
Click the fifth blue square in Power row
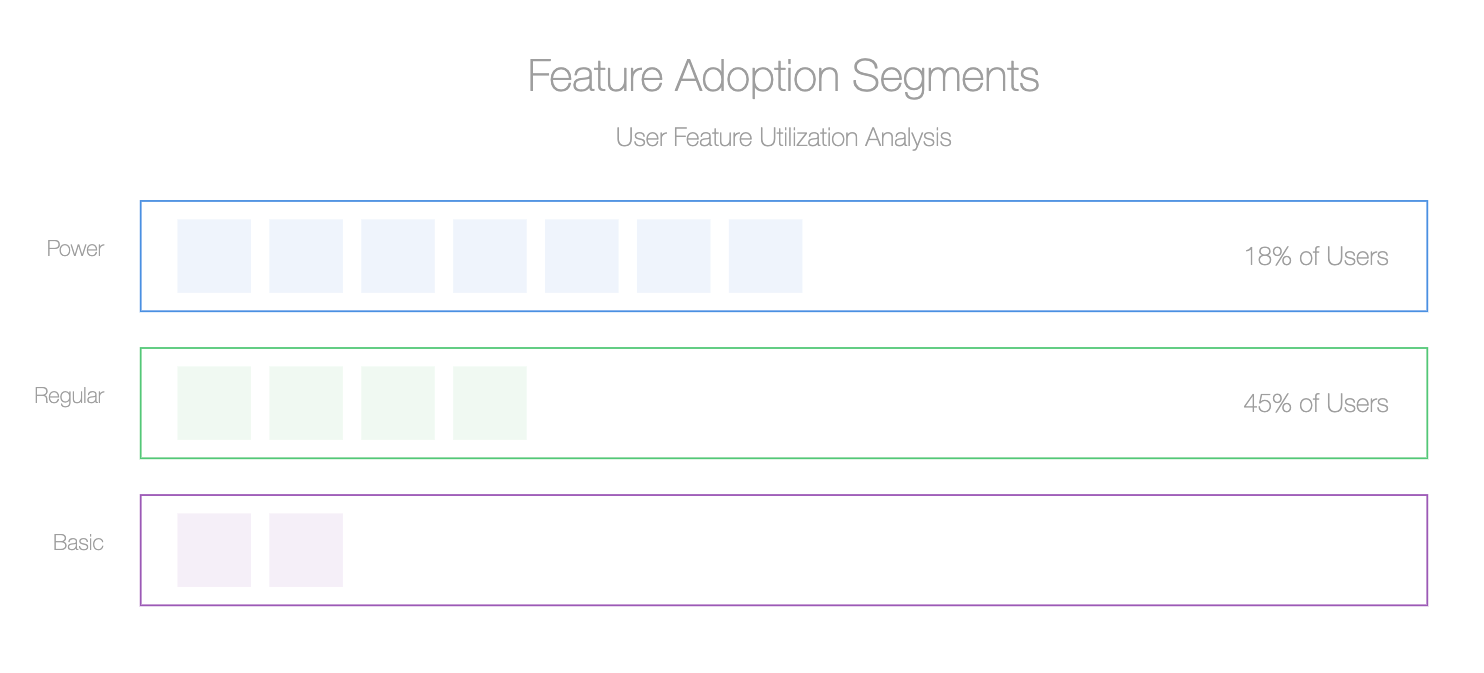pos(582,256)
